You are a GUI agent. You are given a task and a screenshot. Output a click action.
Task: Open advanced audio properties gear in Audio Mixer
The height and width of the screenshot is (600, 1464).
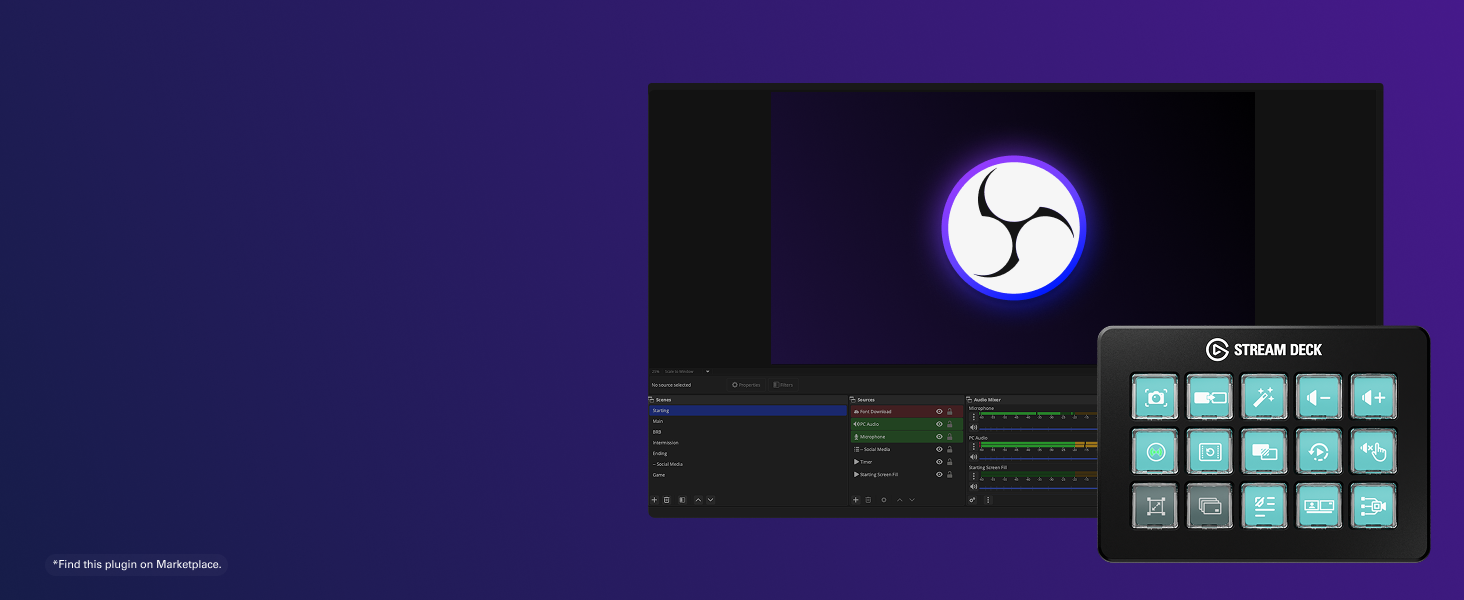(x=973, y=499)
